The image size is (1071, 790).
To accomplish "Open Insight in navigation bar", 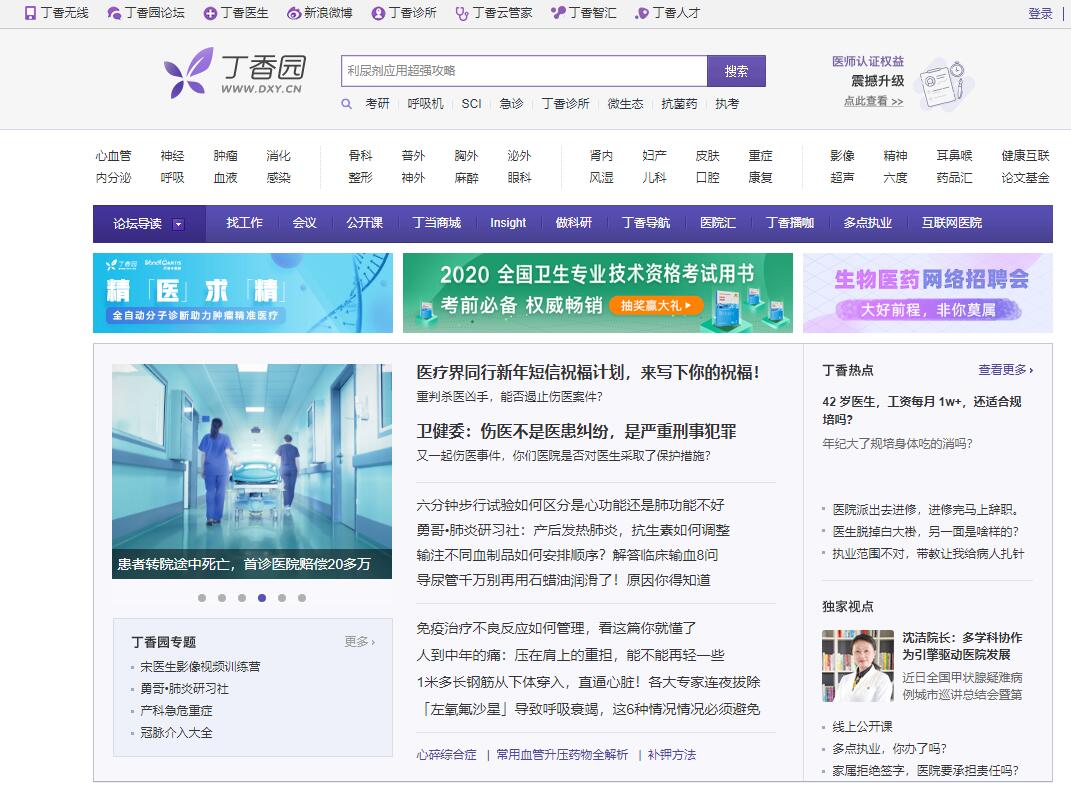I will tap(508, 223).
